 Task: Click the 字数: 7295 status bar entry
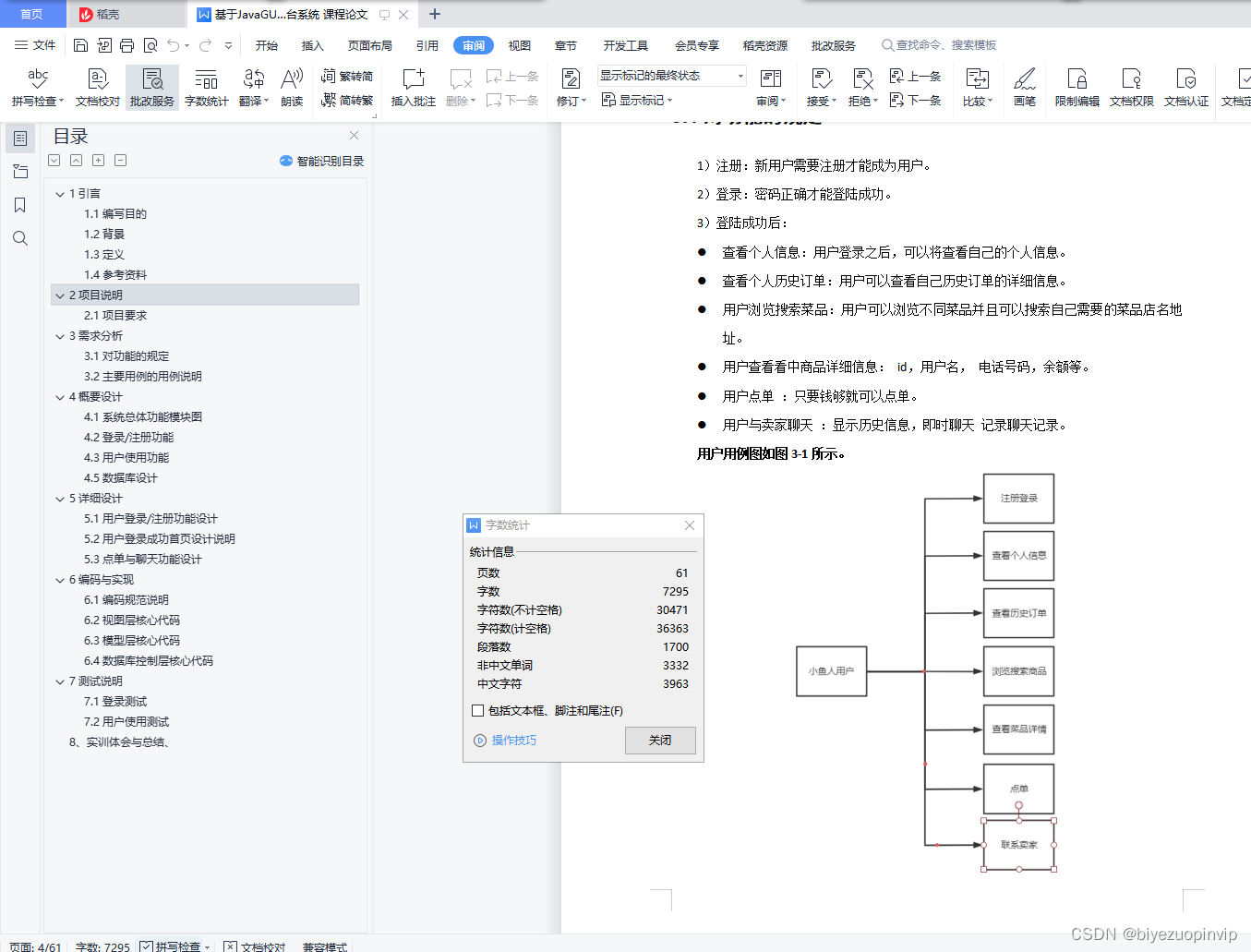(x=102, y=946)
